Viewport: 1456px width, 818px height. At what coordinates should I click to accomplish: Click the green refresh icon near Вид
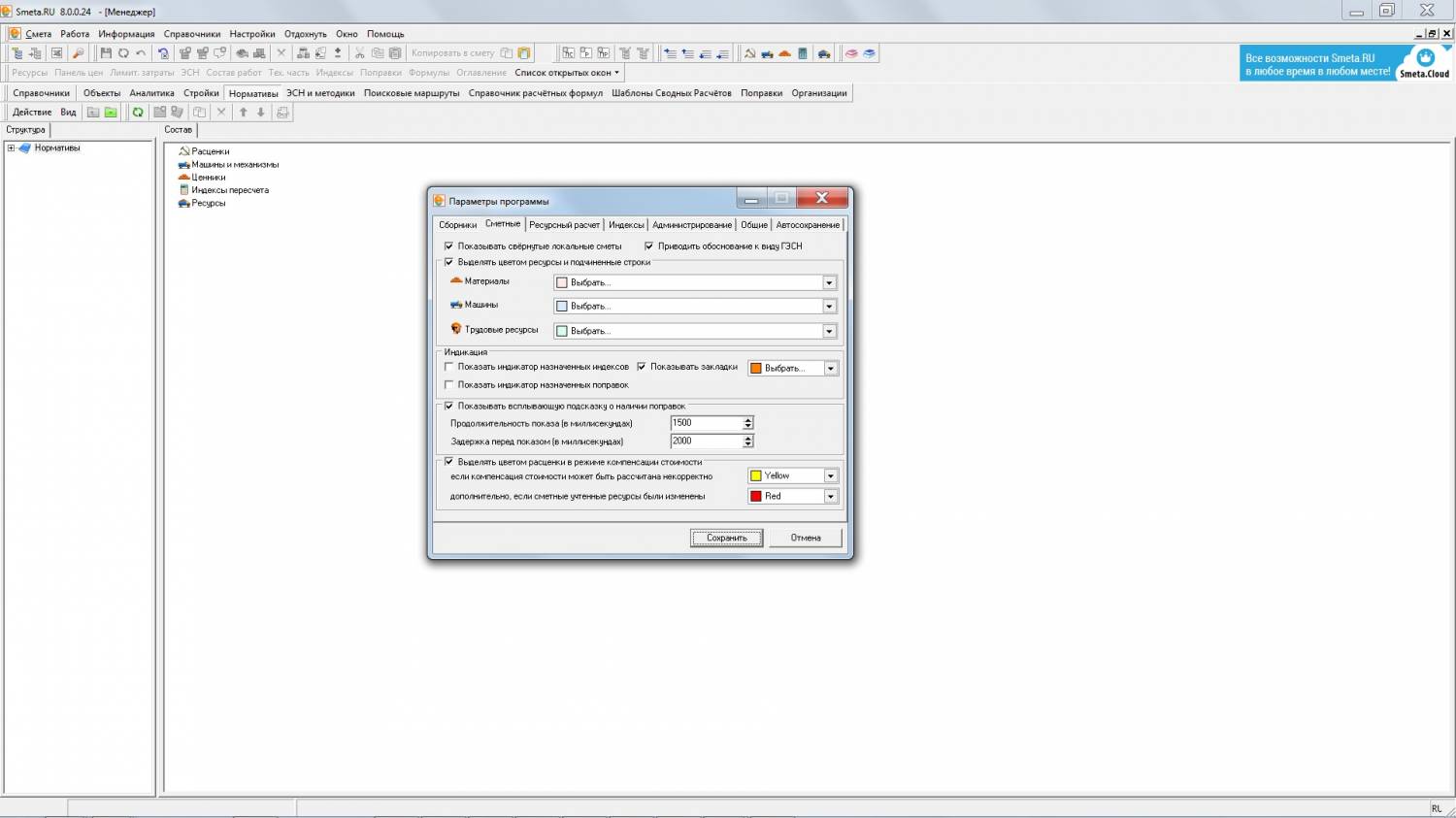tap(138, 113)
